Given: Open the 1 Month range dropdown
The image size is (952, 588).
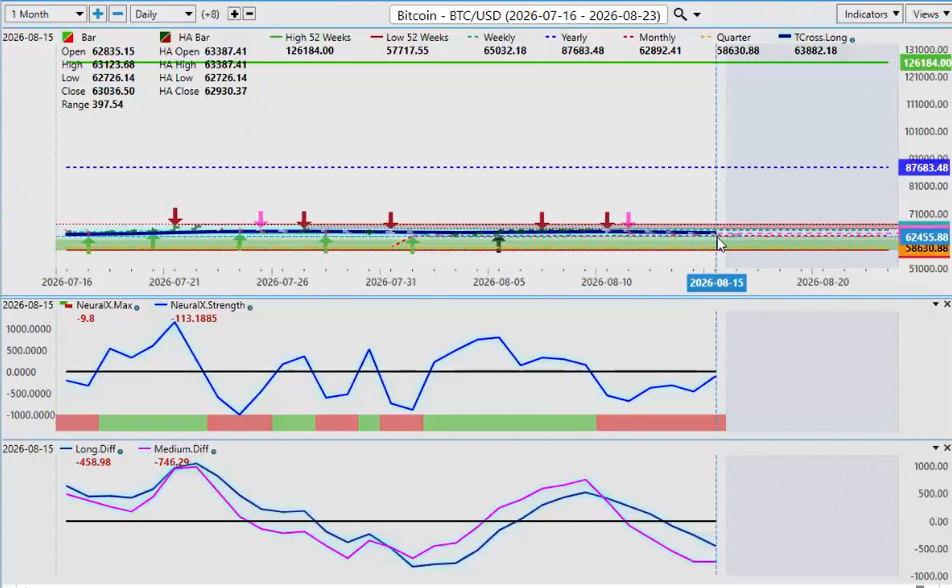Looking at the screenshot, I should [46, 14].
